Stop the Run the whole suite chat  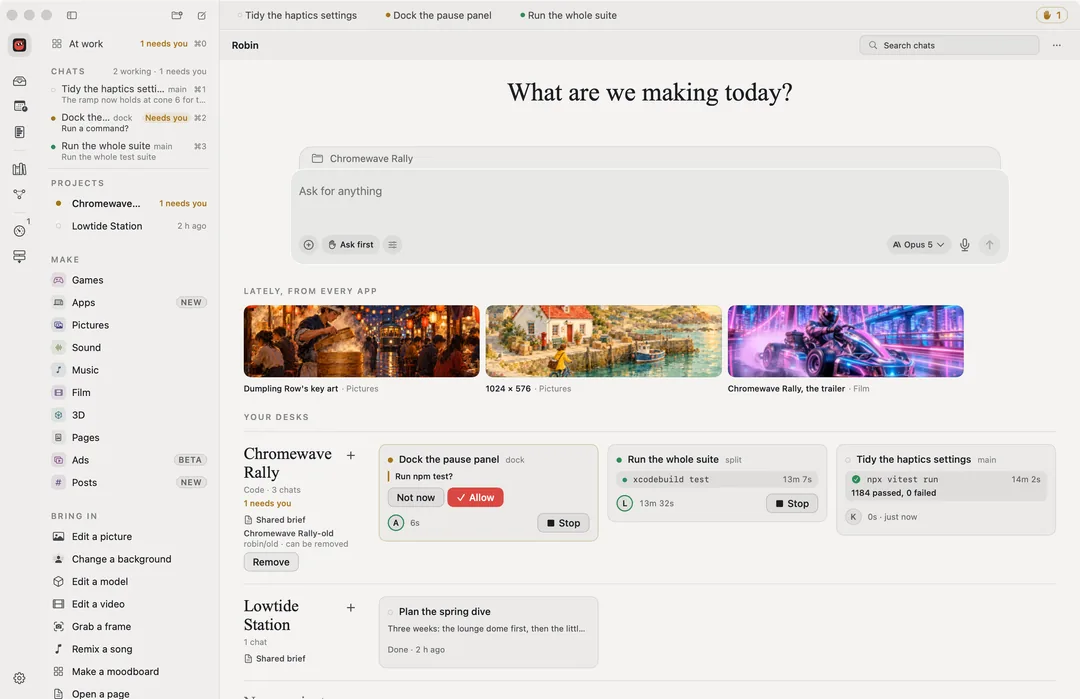(x=791, y=503)
